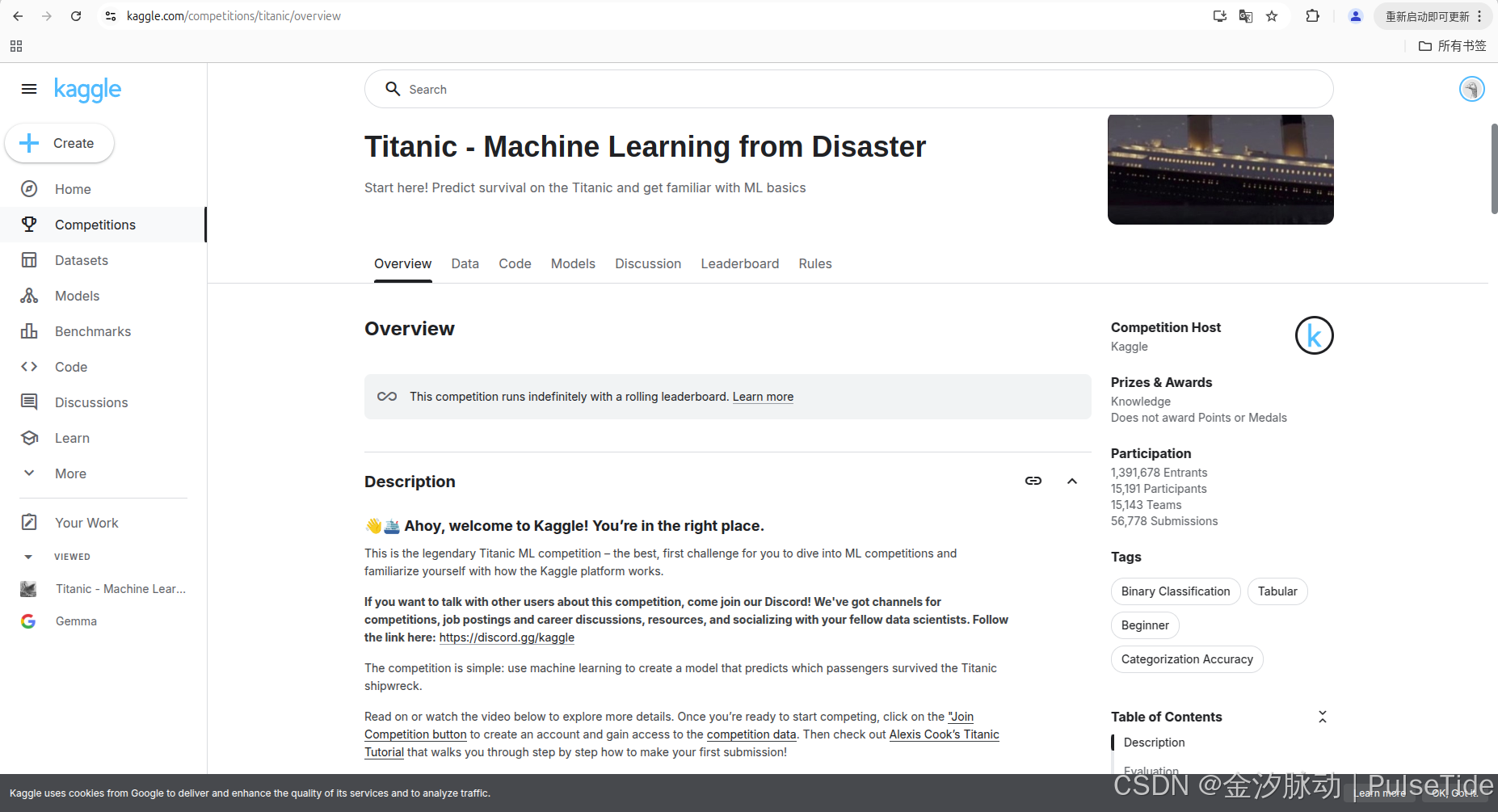
Task: Switch to the Rules tab
Action: pos(815,263)
